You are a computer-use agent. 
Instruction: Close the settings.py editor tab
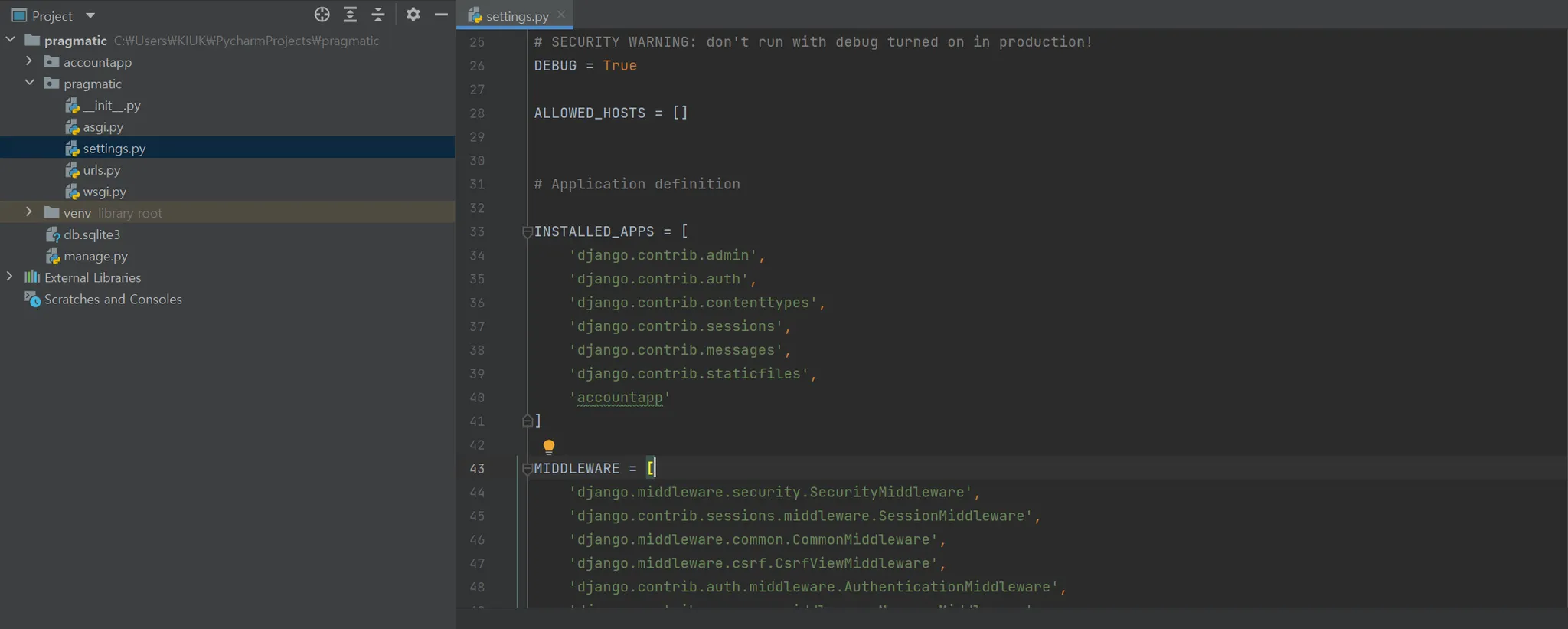pyautogui.click(x=561, y=14)
